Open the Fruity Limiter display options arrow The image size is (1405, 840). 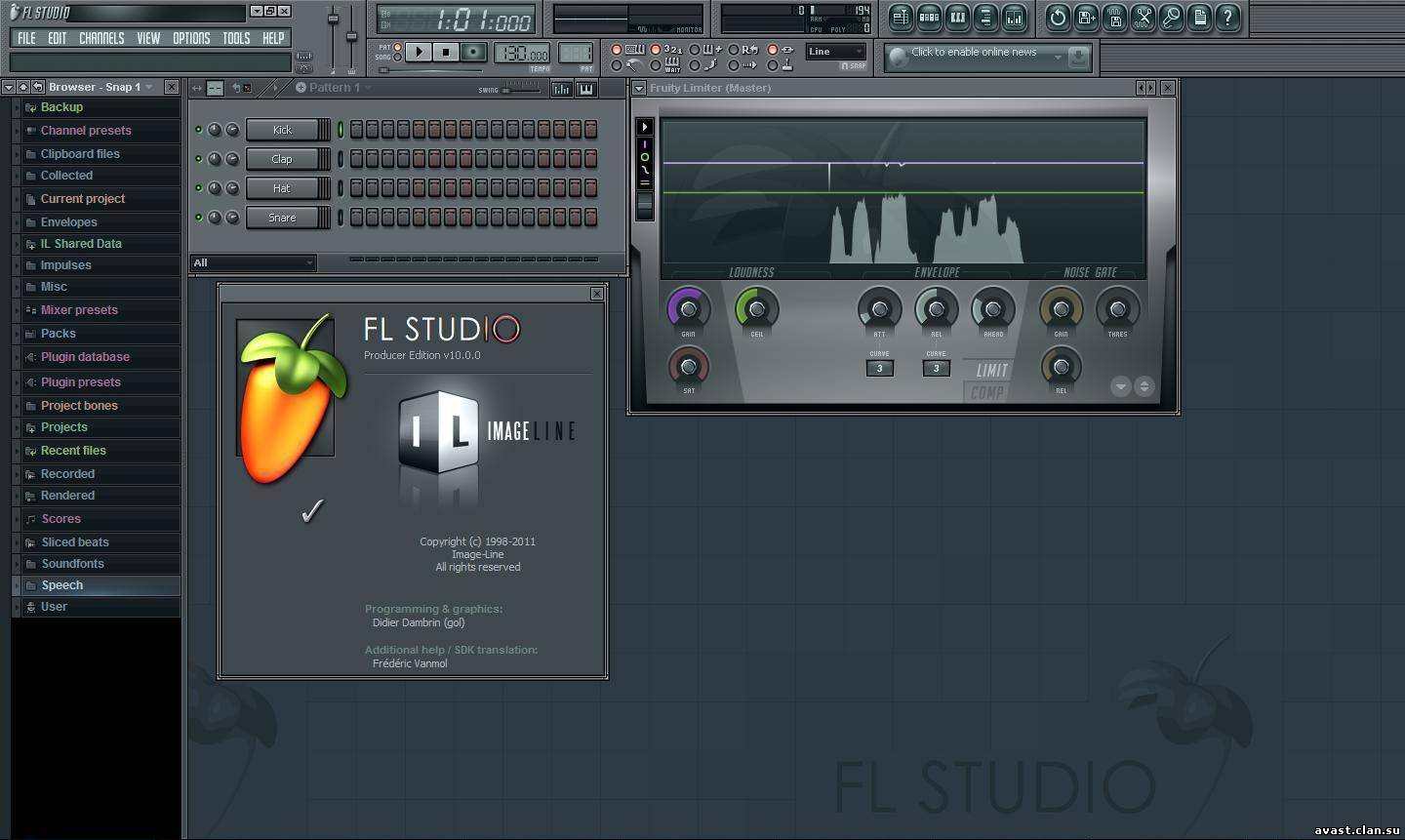644,127
